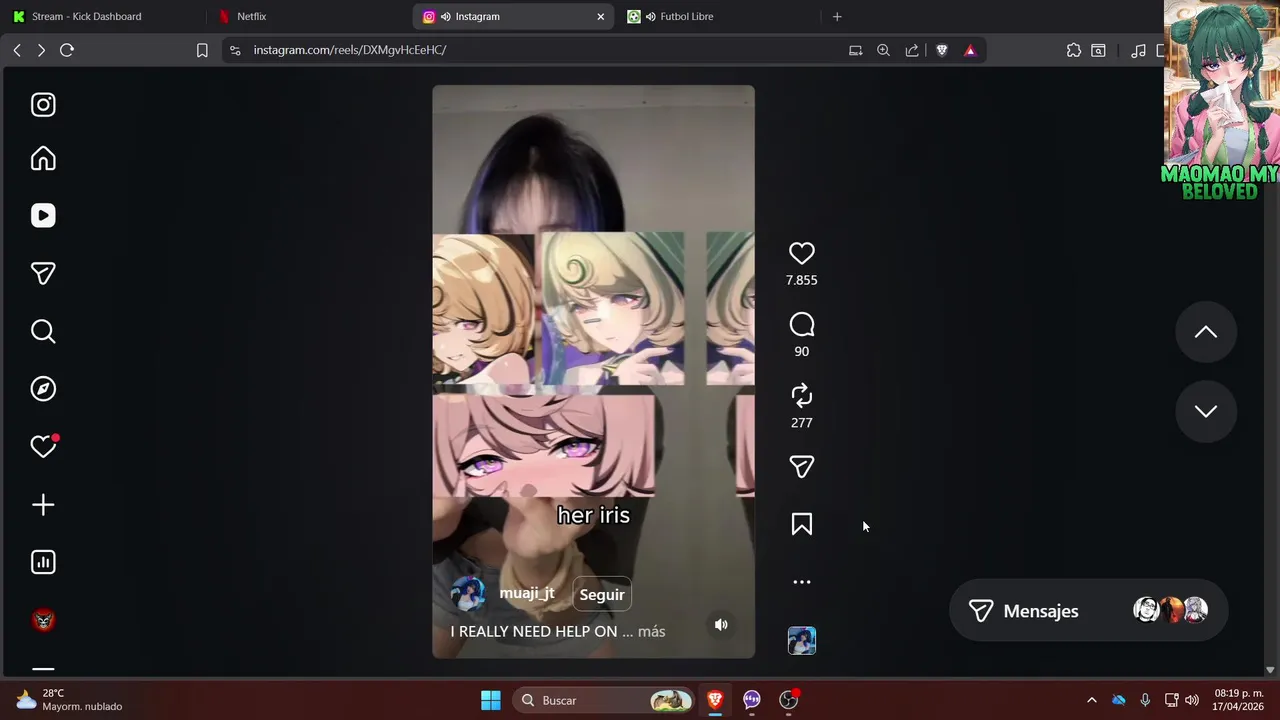
Task: Go forward in browser history
Action: (41, 50)
